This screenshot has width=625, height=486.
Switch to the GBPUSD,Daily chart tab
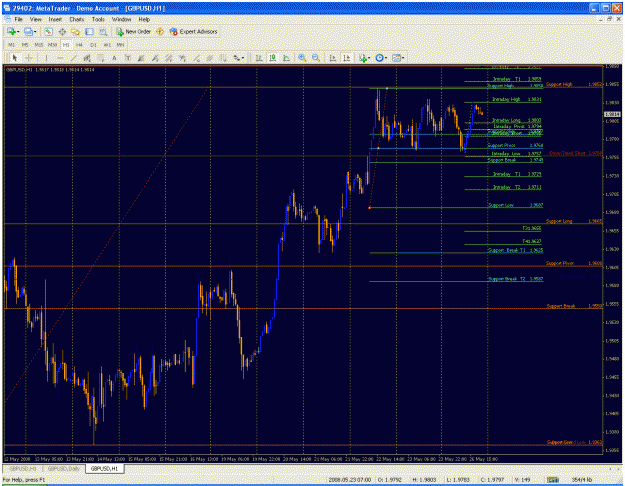tap(64, 468)
